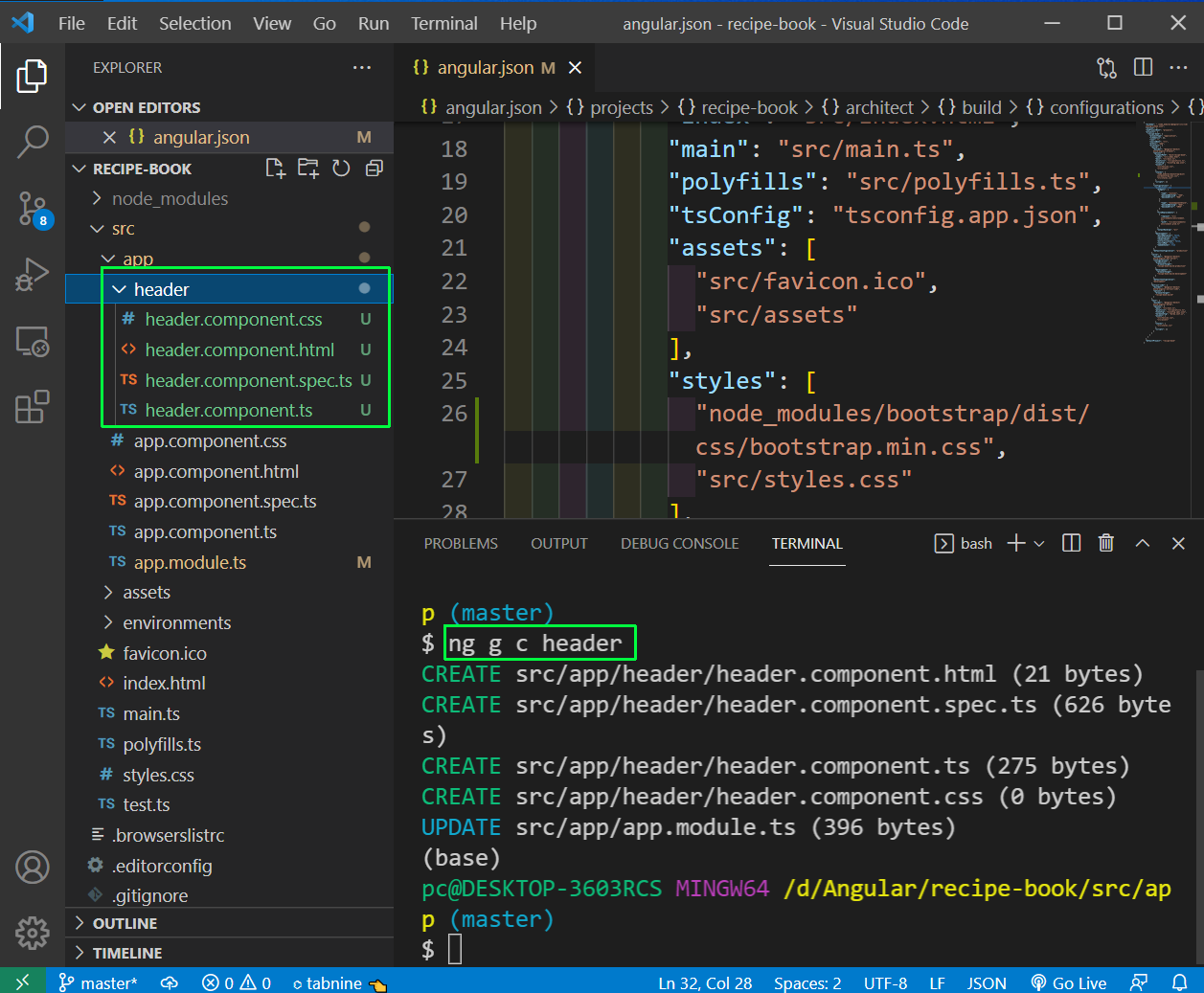Open notifications bell in status bar

point(1180,982)
